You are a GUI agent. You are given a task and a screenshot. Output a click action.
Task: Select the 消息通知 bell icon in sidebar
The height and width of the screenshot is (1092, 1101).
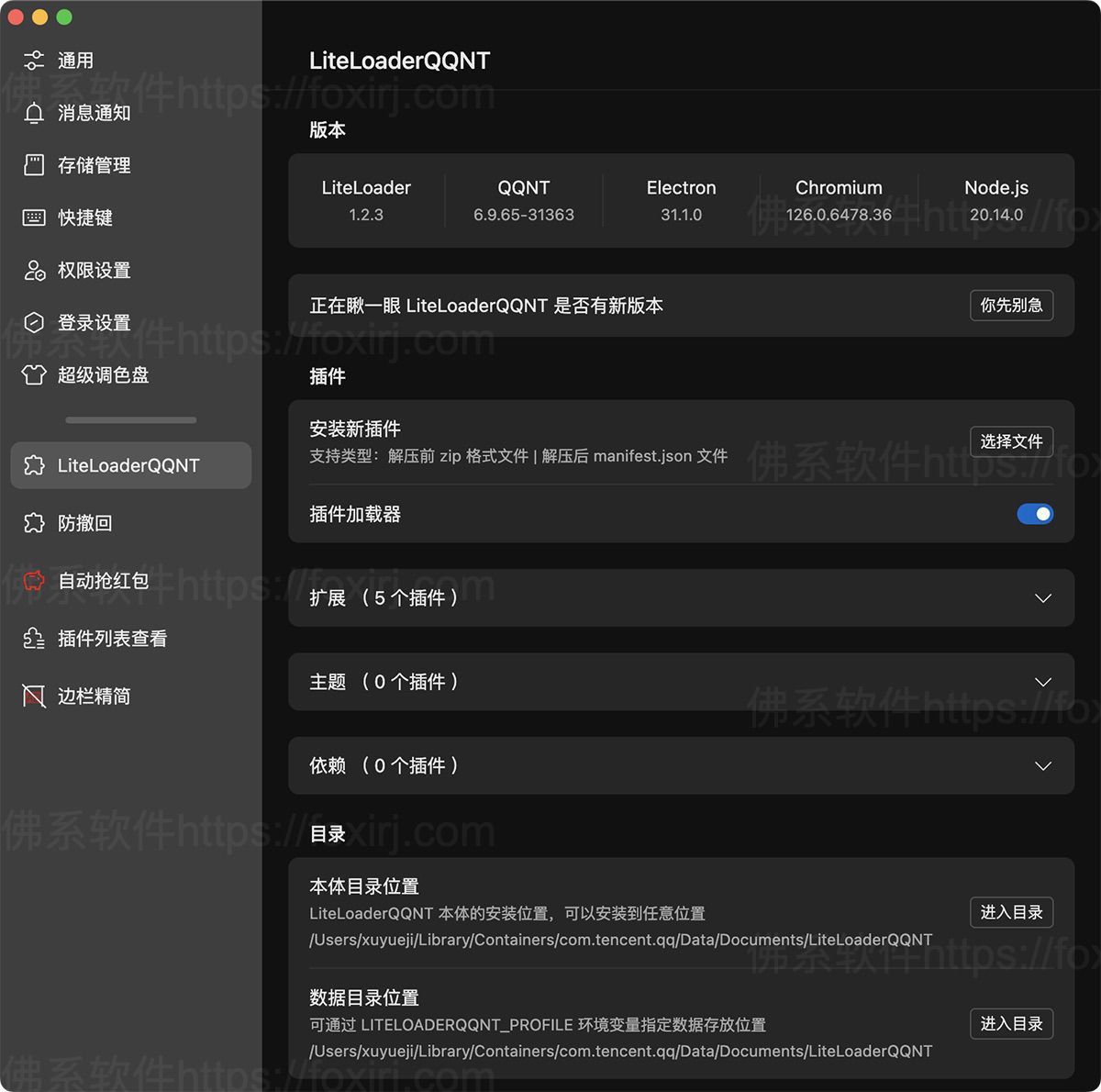(x=34, y=112)
